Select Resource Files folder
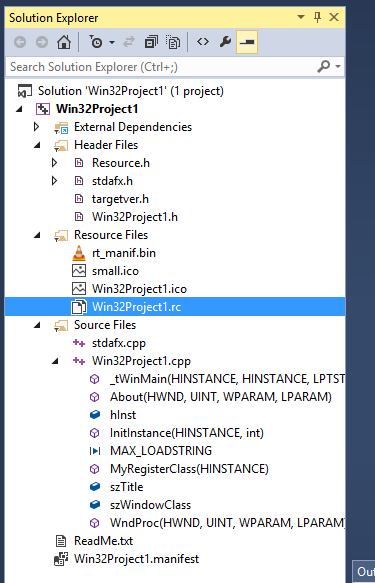 click(111, 235)
